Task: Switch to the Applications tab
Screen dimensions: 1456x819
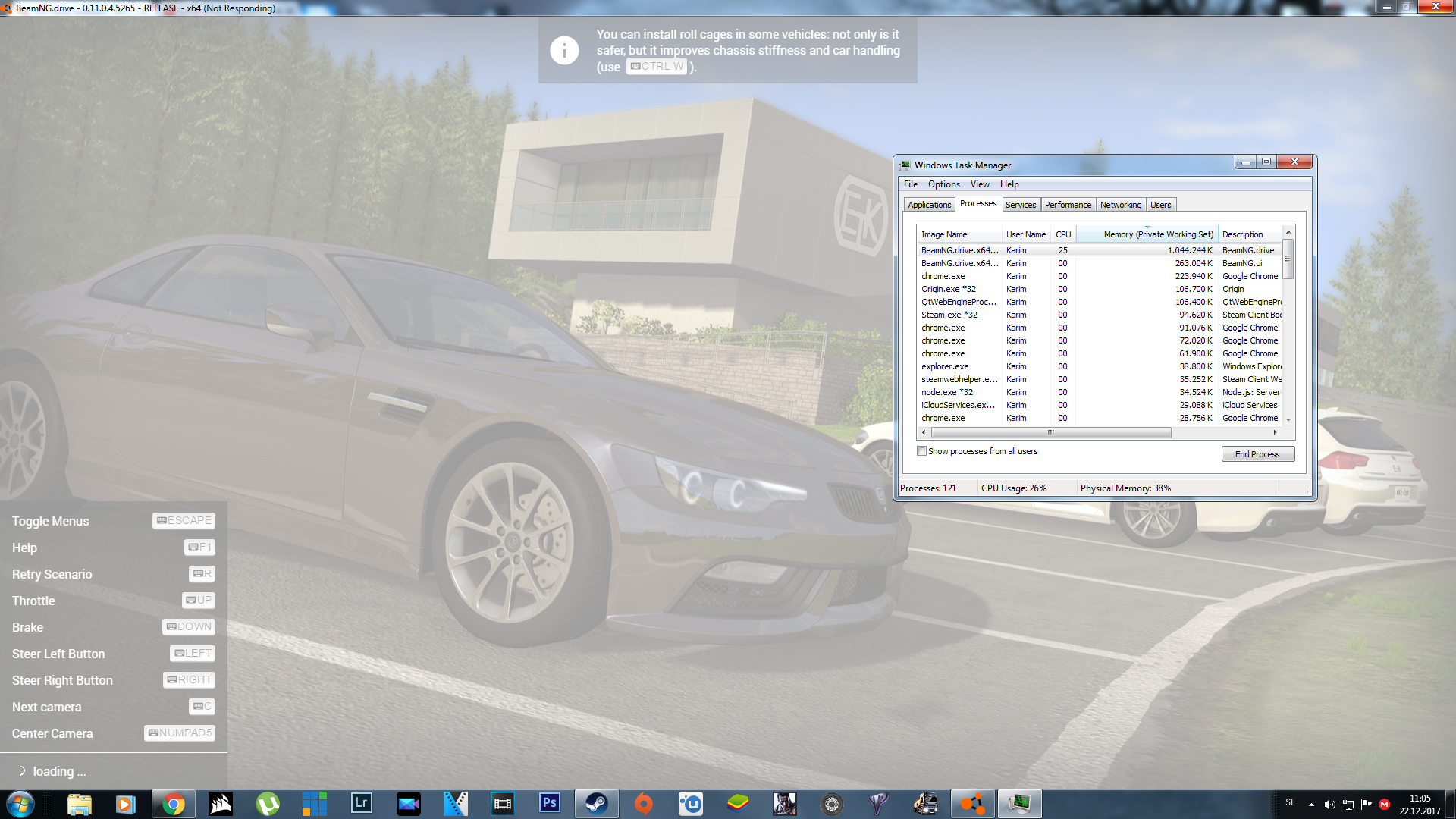Action: point(929,205)
